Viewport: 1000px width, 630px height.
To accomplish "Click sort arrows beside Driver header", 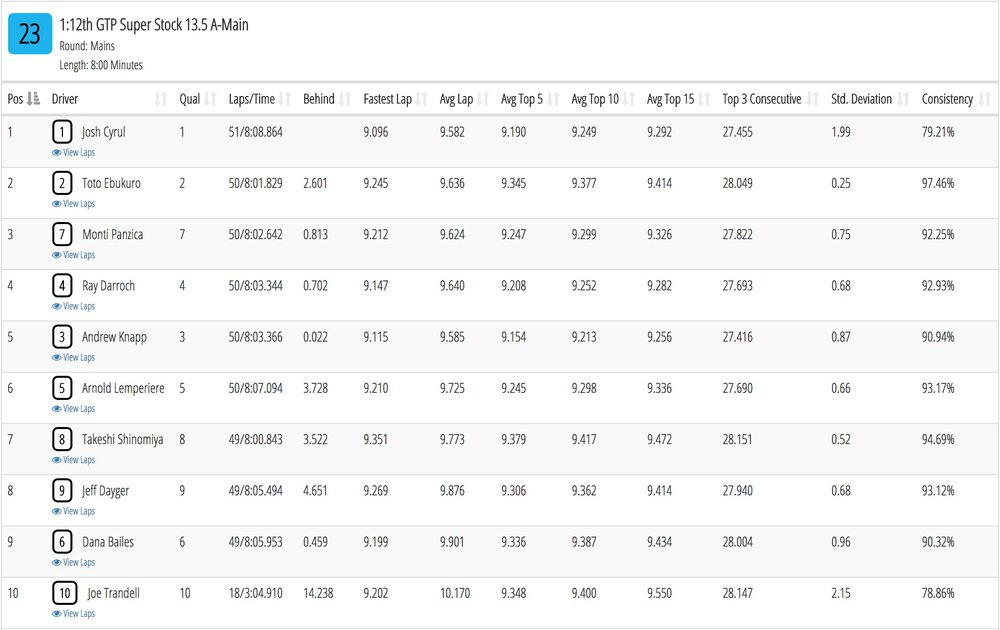I will pyautogui.click(x=161, y=99).
